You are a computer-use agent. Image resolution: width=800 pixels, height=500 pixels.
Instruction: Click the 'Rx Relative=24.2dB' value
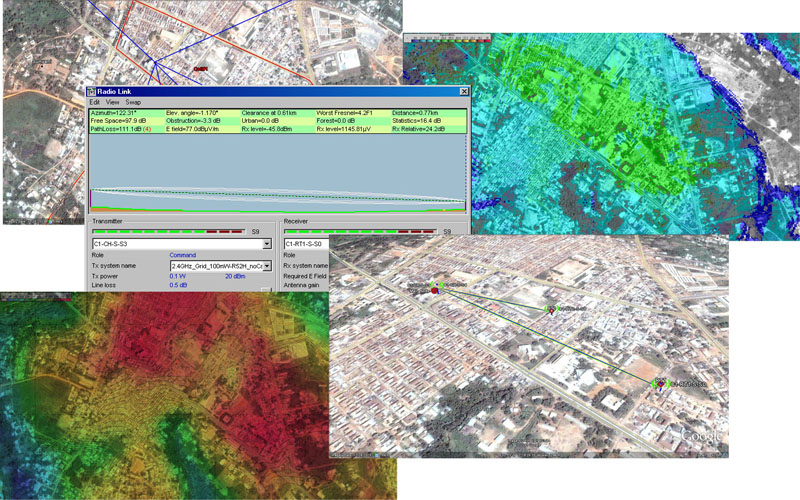click(x=418, y=129)
